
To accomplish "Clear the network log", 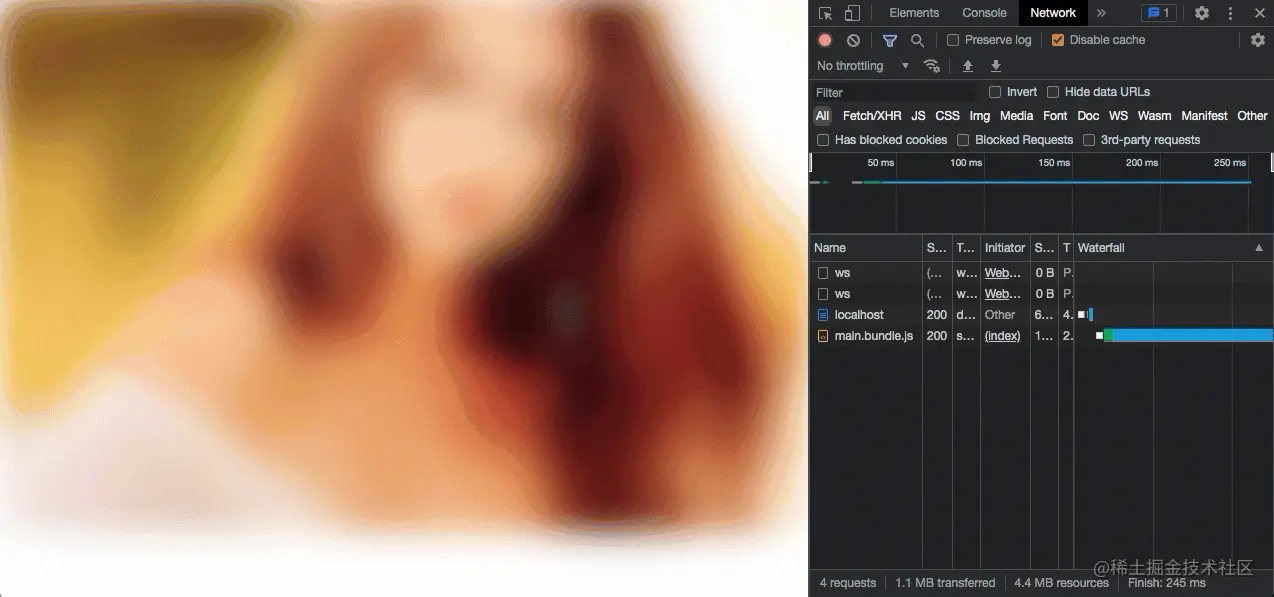I will (x=853, y=40).
